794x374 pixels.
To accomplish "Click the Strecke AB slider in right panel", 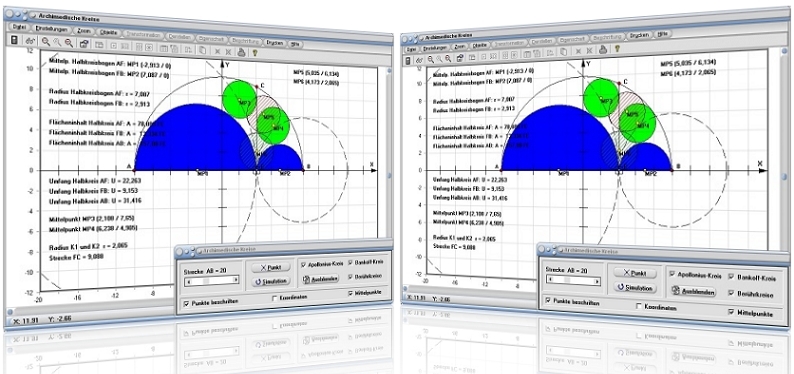I will point(574,280).
